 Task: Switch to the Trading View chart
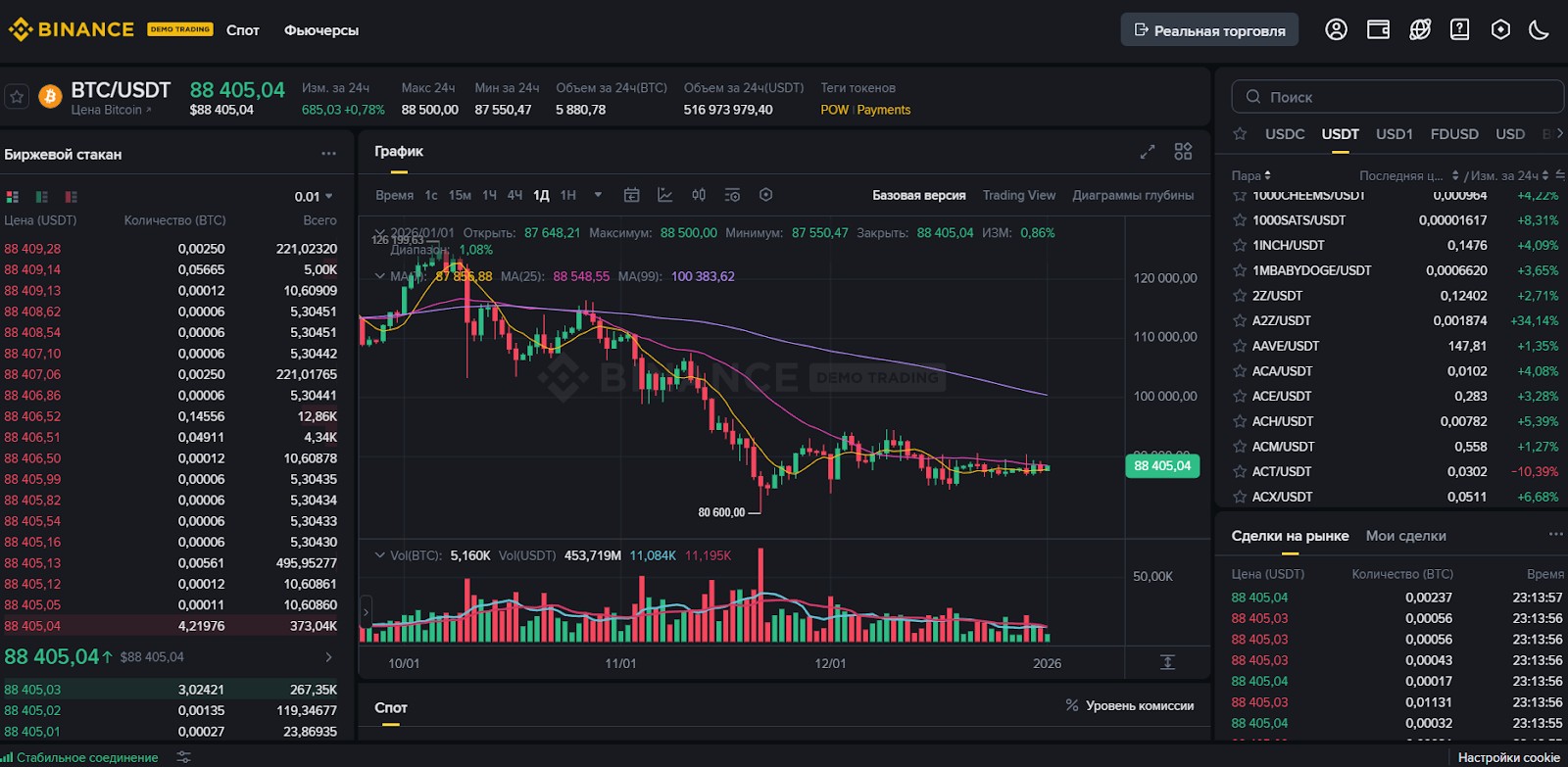tap(1019, 195)
